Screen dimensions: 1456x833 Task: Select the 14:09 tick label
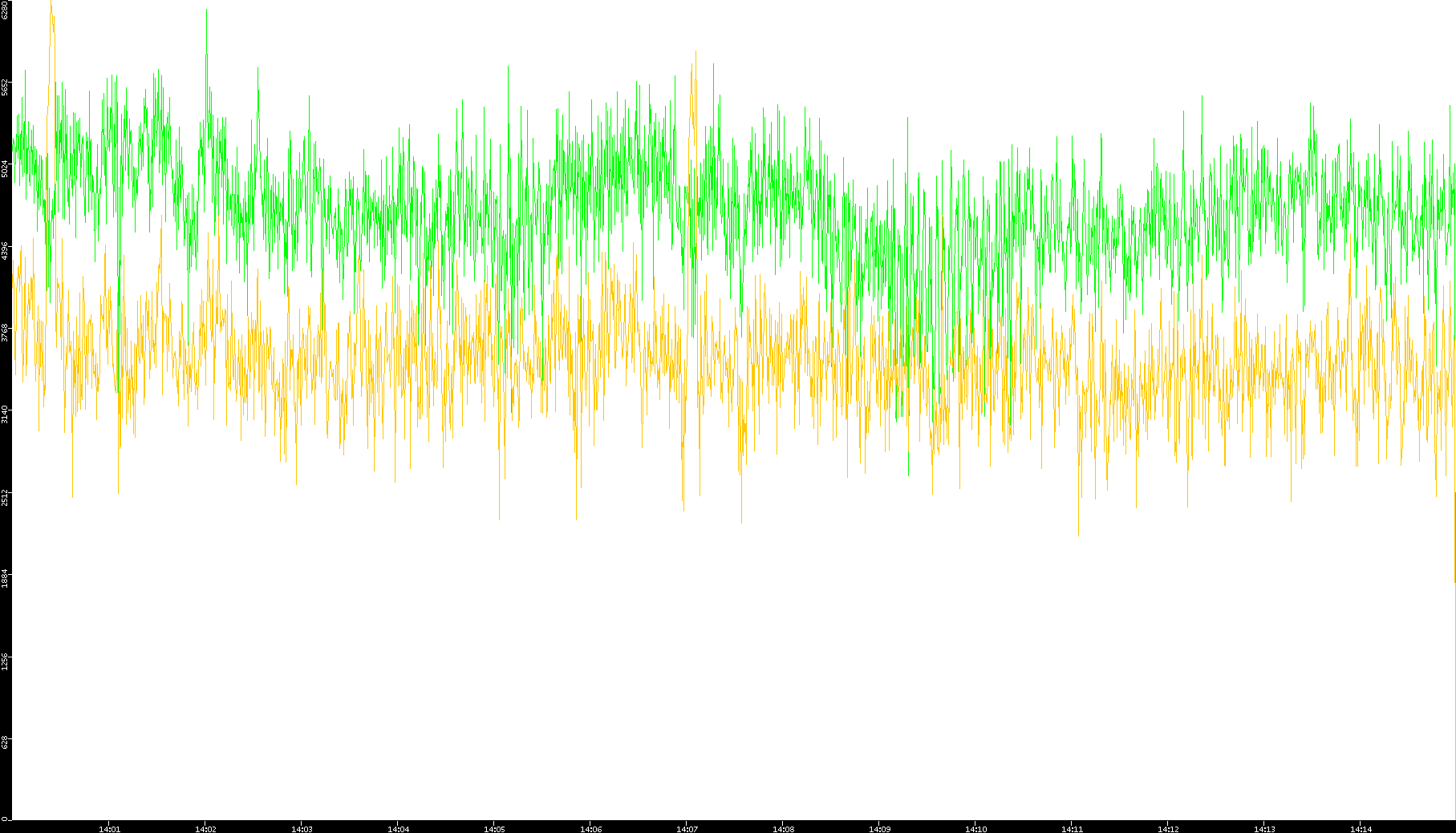879,829
